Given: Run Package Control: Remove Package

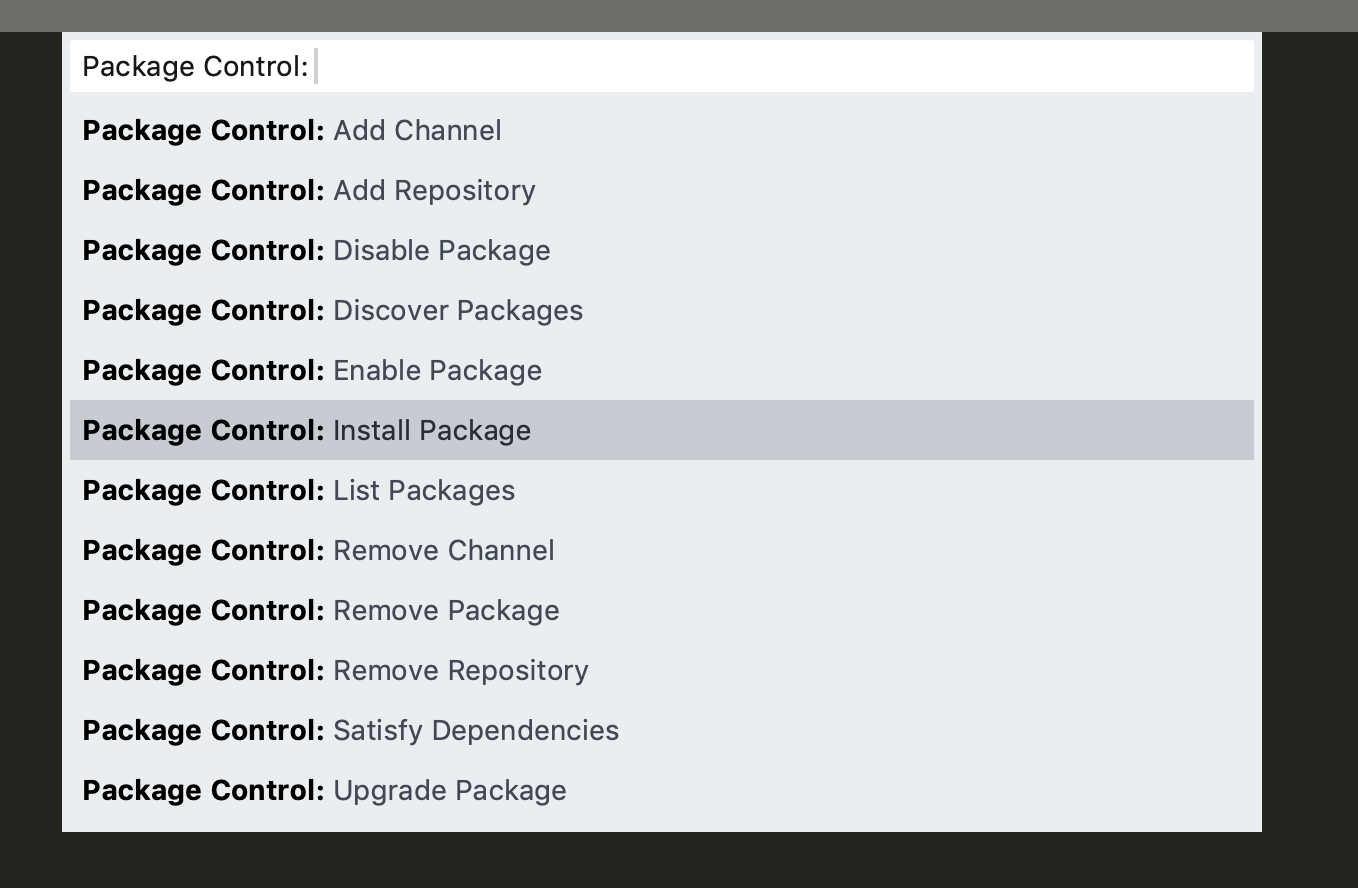Looking at the screenshot, I should [x=661, y=611].
